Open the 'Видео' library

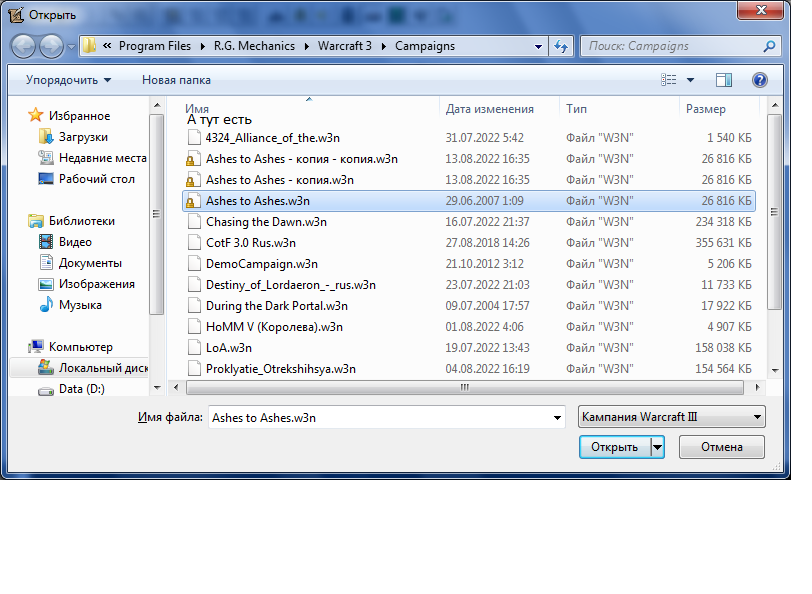(75, 242)
